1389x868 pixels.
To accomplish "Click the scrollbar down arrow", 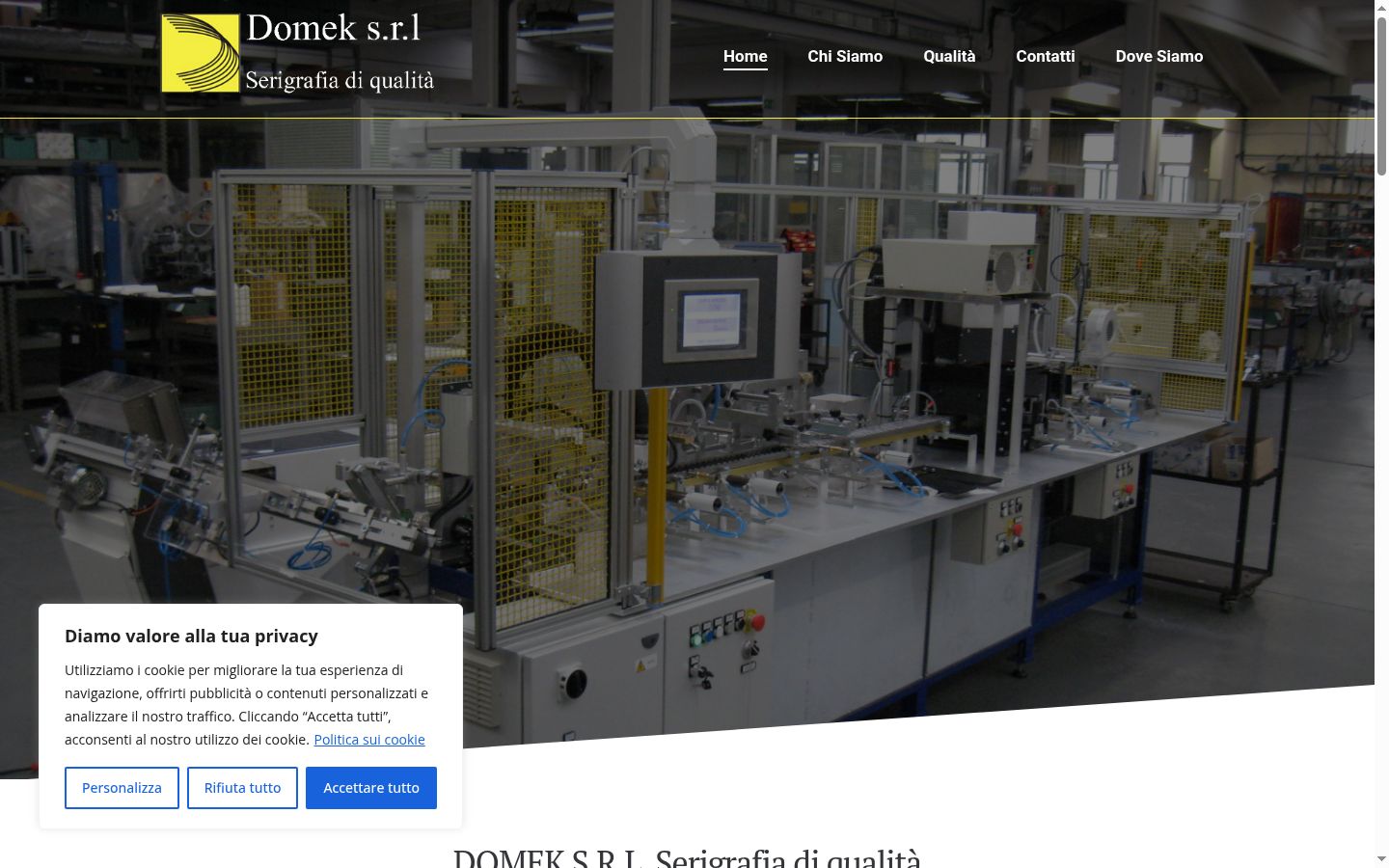I will pos(1381,859).
